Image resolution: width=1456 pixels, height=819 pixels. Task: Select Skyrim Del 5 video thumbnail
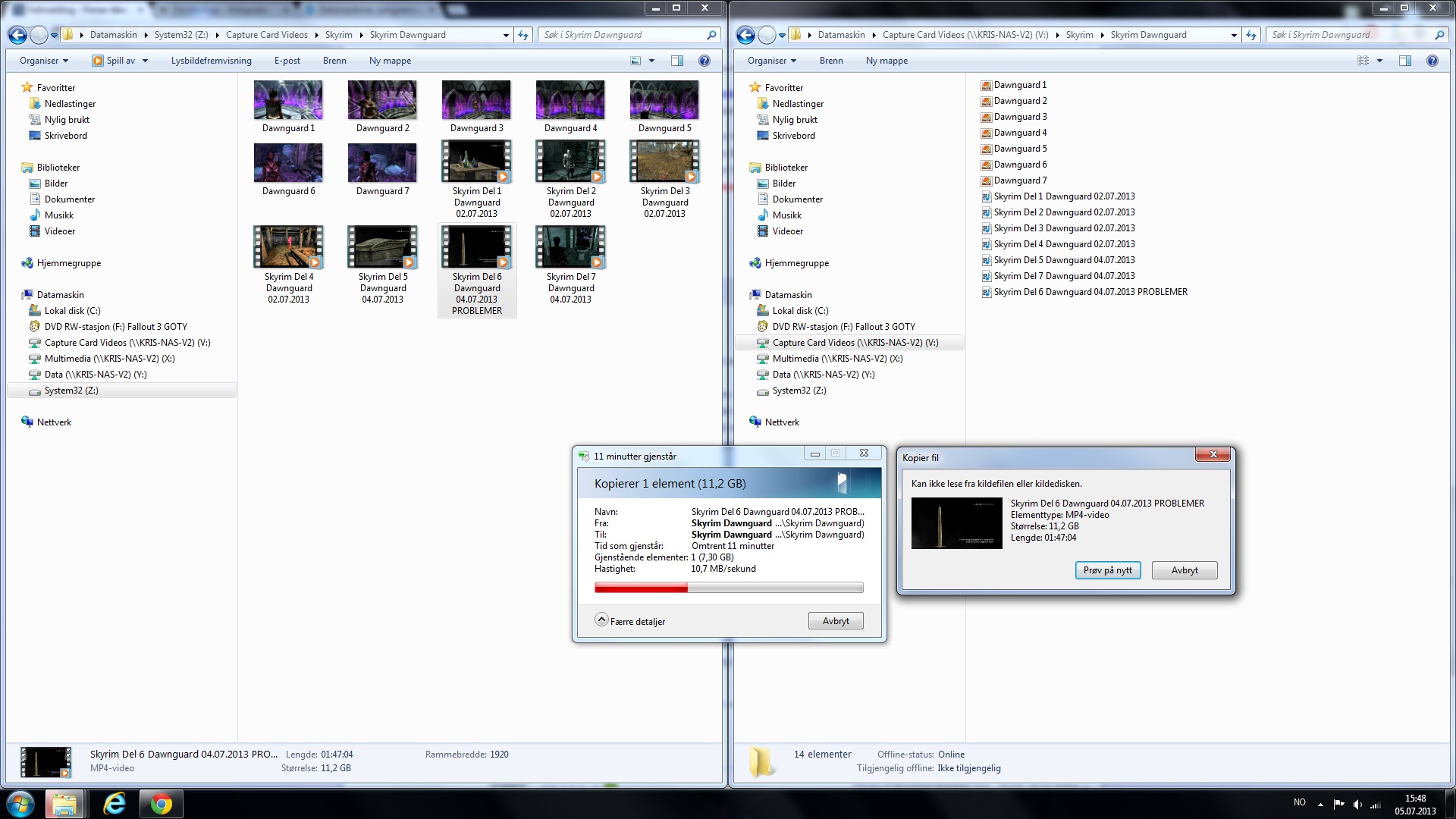(x=382, y=247)
